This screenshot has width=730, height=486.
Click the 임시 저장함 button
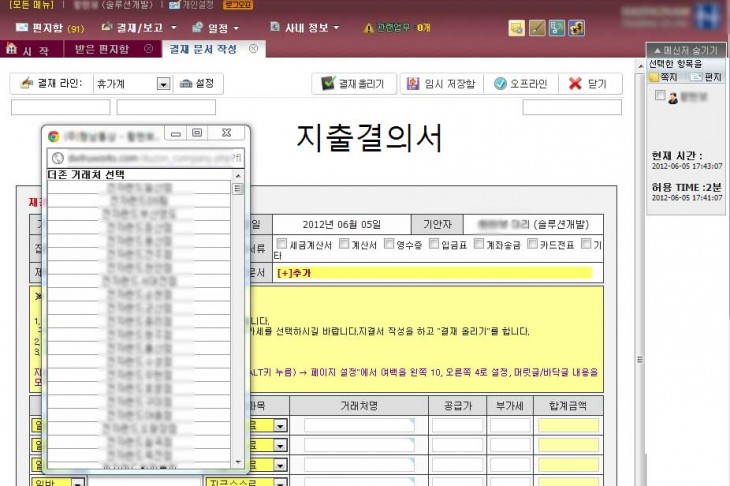click(439, 84)
